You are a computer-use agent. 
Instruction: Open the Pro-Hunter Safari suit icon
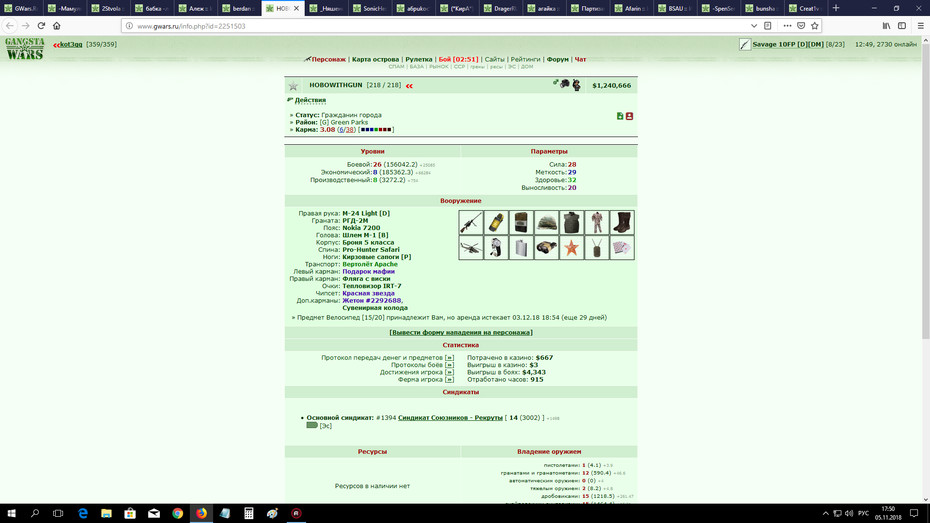[597, 222]
